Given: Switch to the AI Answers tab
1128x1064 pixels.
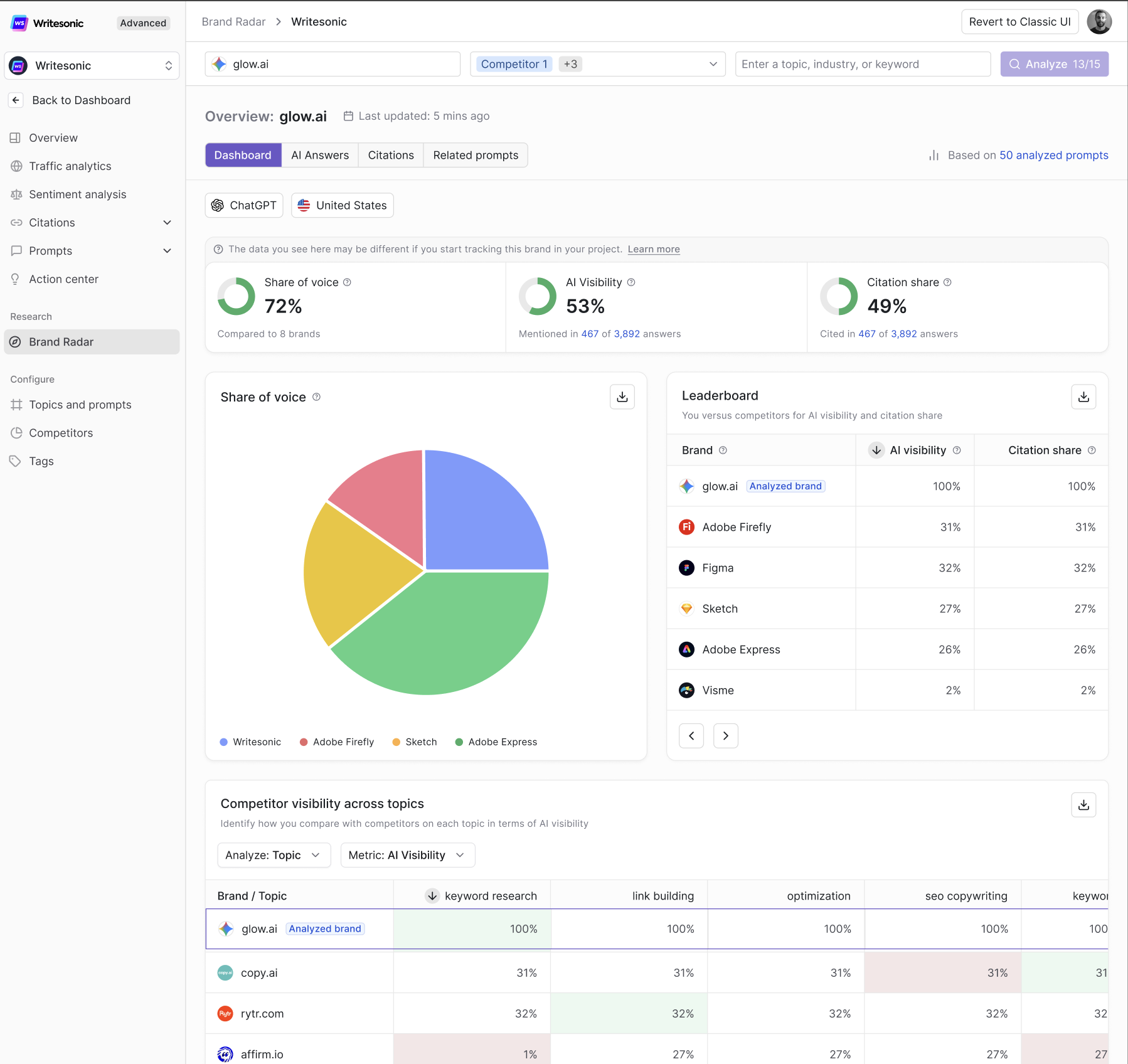Looking at the screenshot, I should [x=320, y=155].
